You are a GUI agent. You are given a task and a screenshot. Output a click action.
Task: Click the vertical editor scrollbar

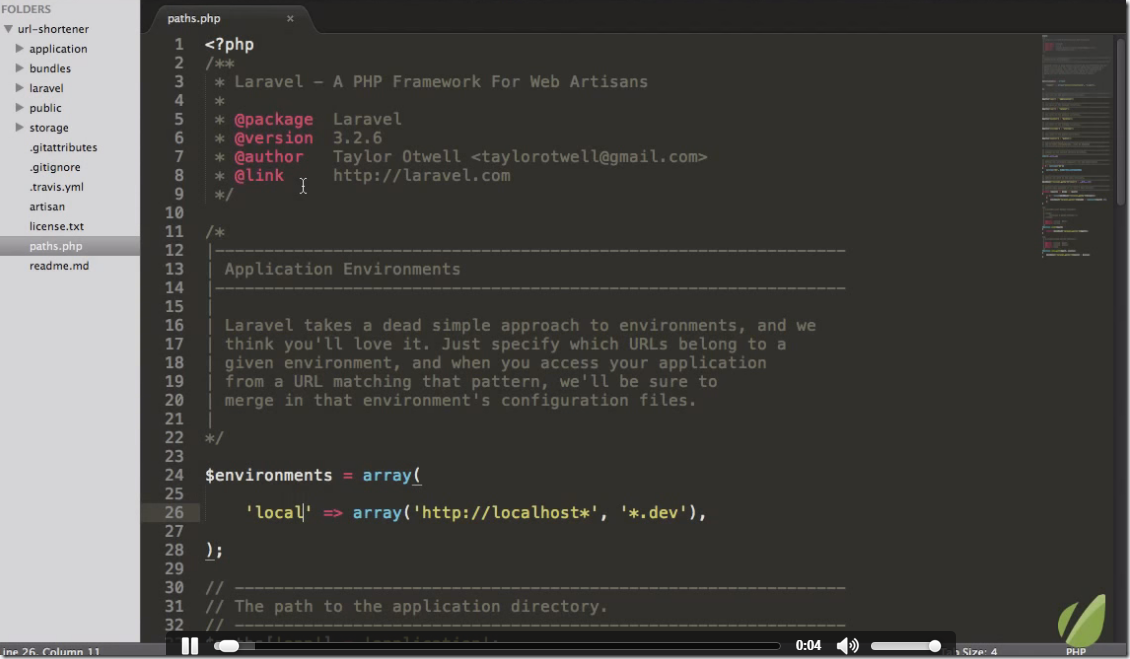click(x=1121, y=121)
